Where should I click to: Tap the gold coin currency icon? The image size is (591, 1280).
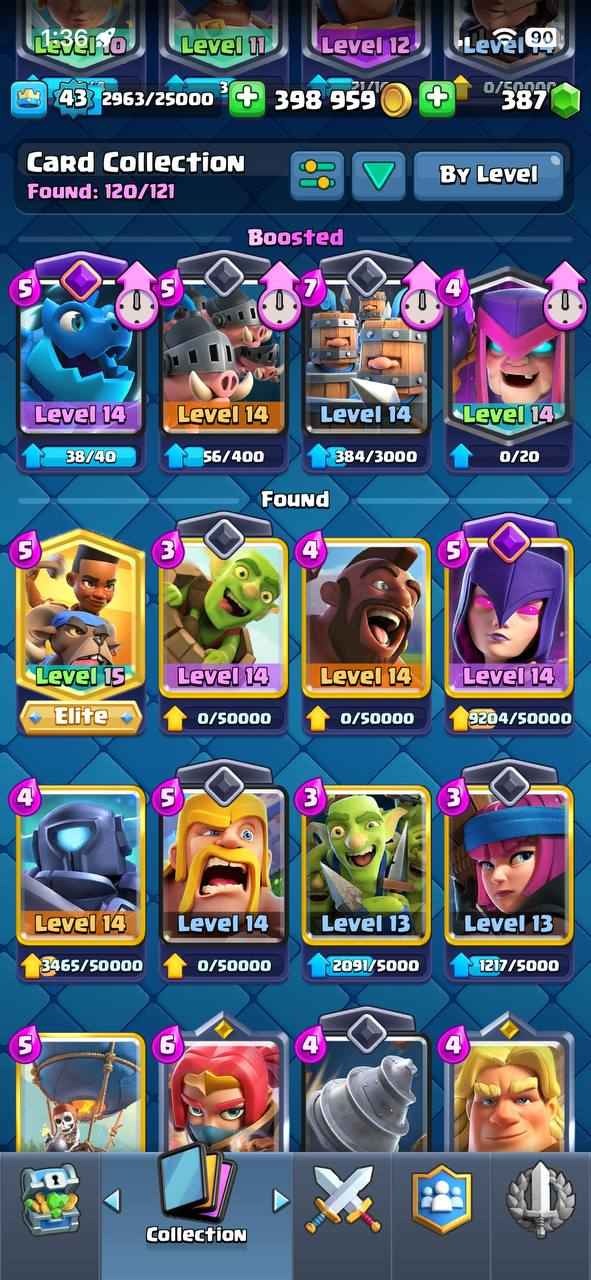pyautogui.click(x=397, y=99)
